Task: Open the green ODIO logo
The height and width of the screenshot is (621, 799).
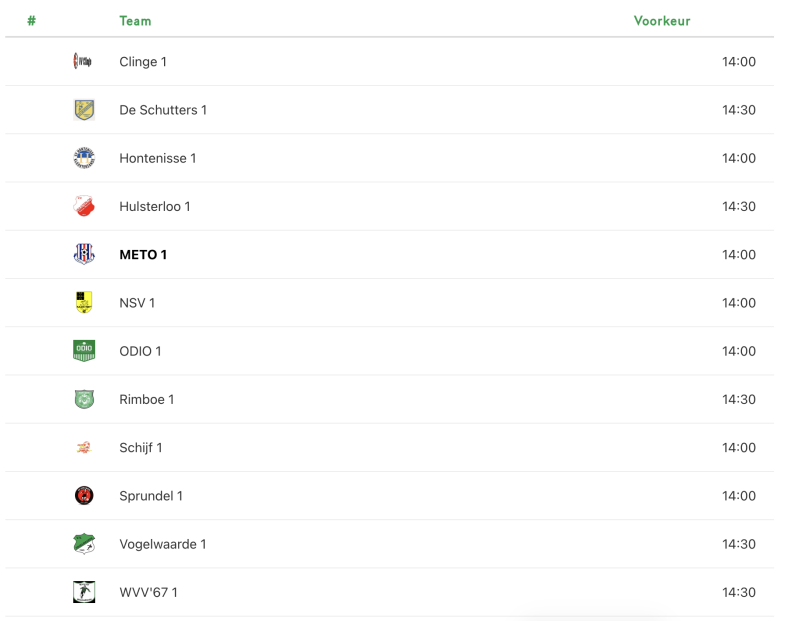Action: tap(84, 351)
